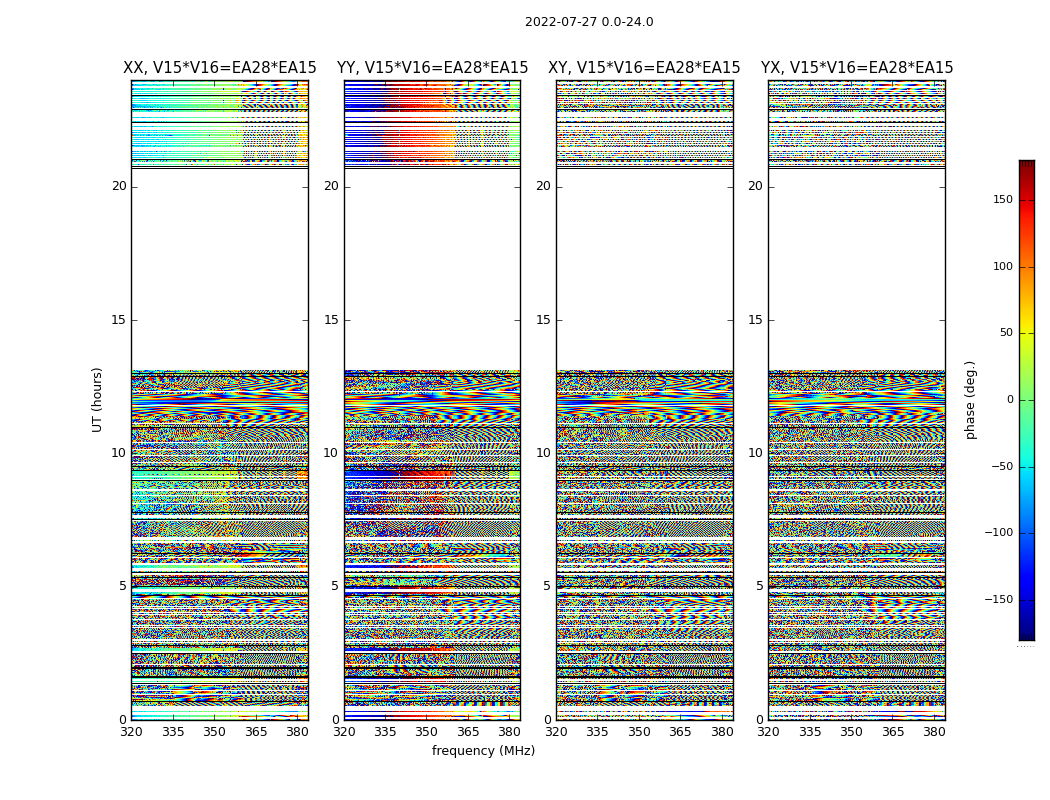Click the 5 hour tick of YX panel
The width and height of the screenshot is (1050, 800).
tap(759, 586)
